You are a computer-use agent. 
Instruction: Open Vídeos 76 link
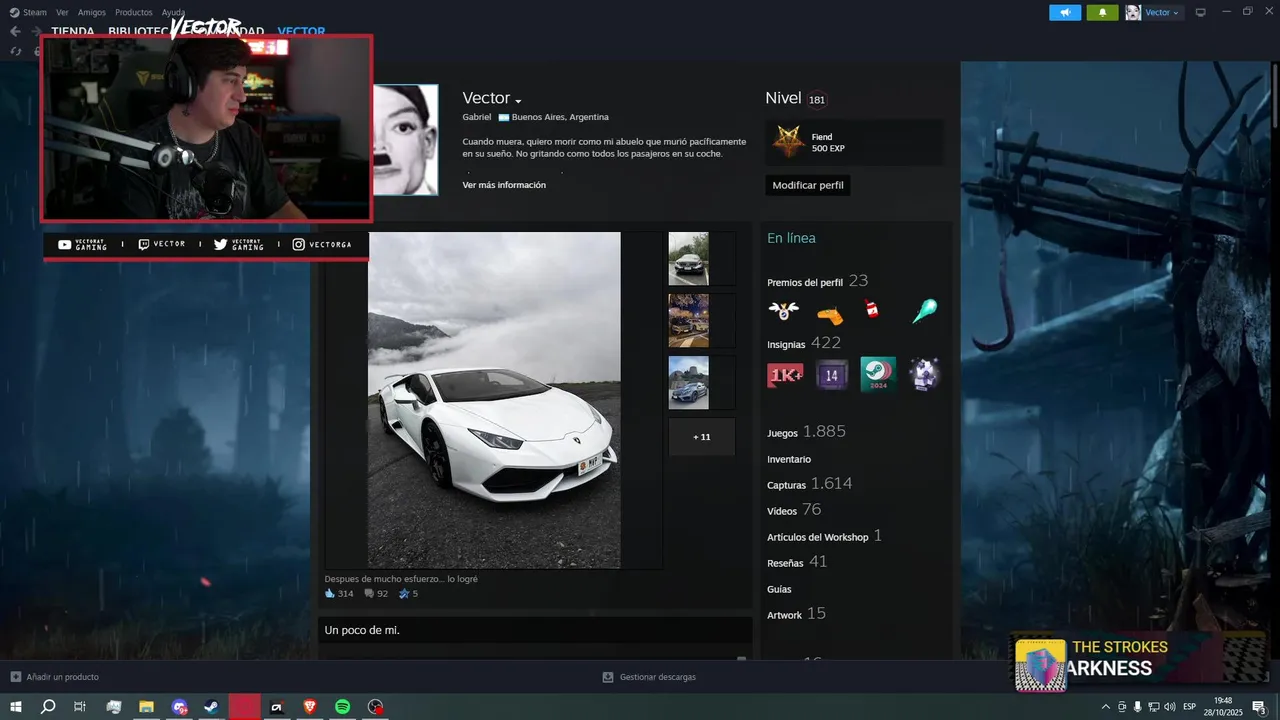[794, 510]
